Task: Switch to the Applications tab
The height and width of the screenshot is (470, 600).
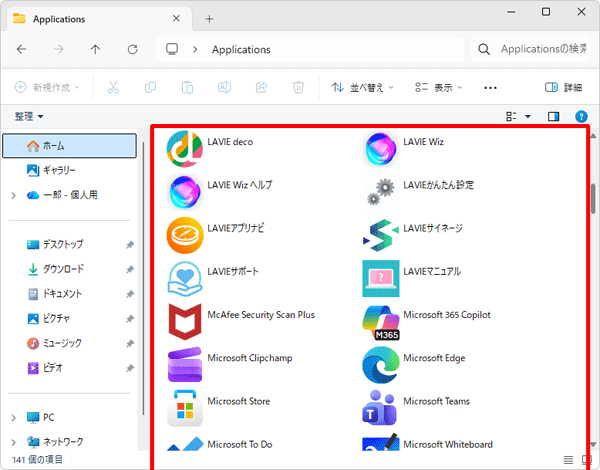Action: (x=99, y=19)
